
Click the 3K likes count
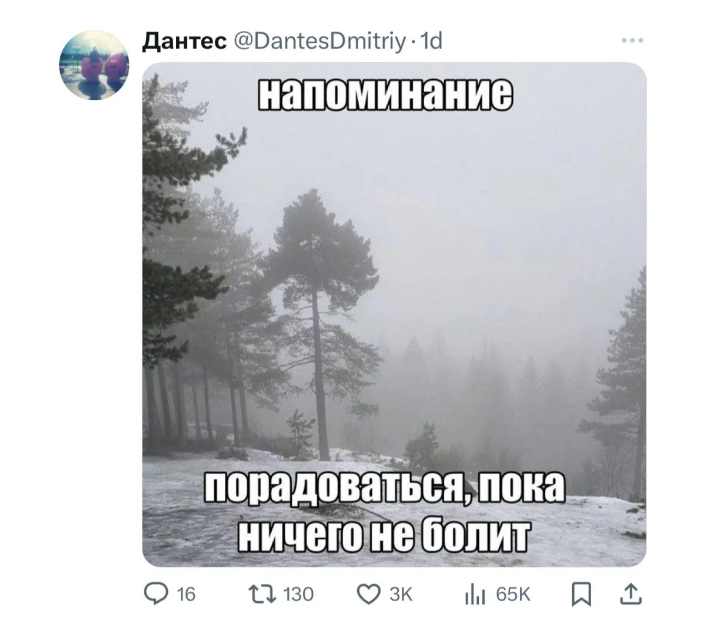click(401, 595)
